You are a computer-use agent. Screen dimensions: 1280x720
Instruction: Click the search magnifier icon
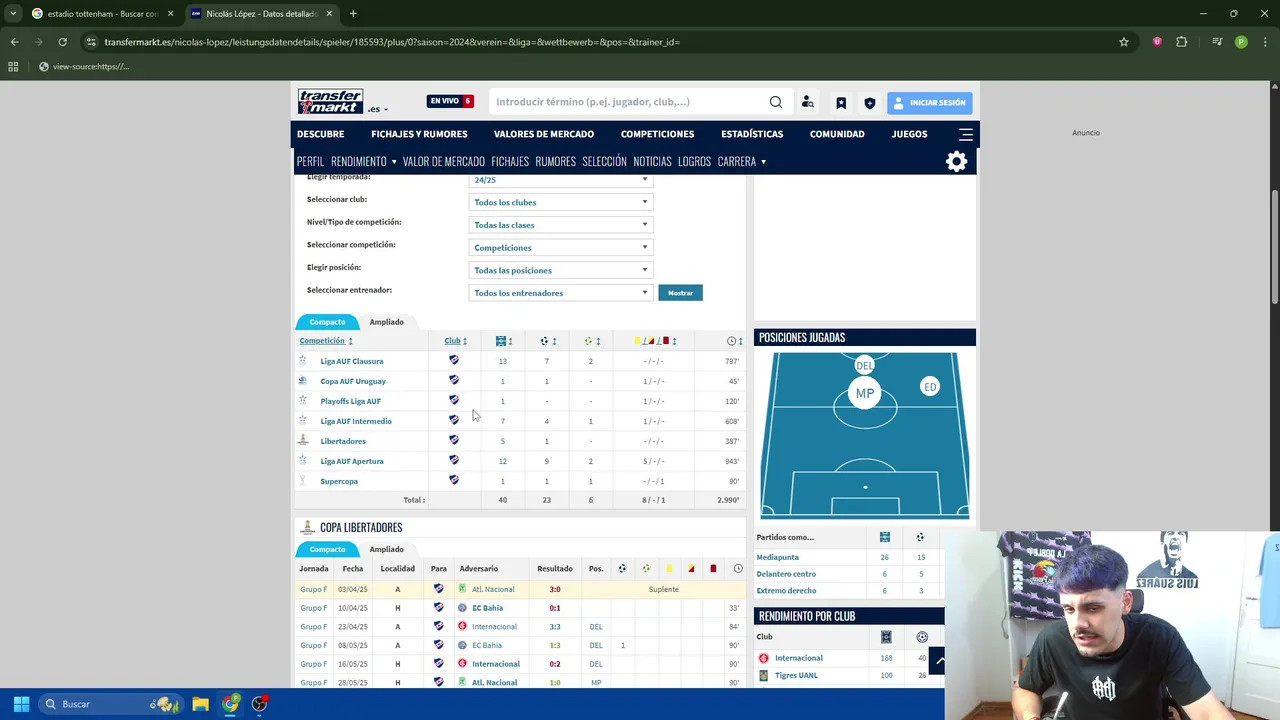776,102
